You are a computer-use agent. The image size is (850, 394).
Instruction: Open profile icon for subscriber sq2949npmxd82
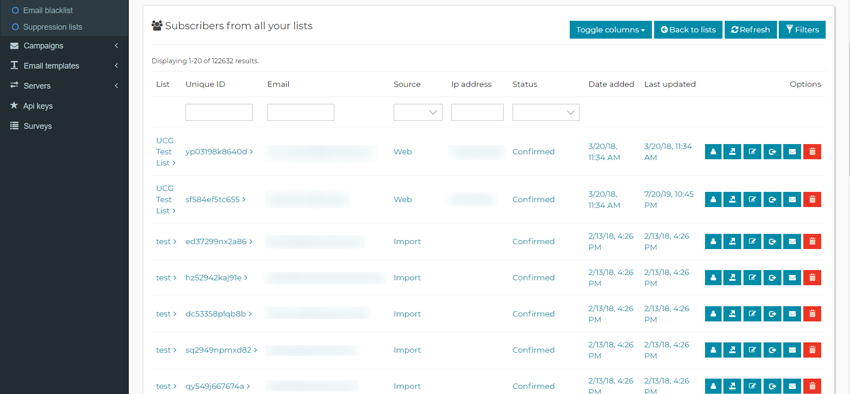713,350
